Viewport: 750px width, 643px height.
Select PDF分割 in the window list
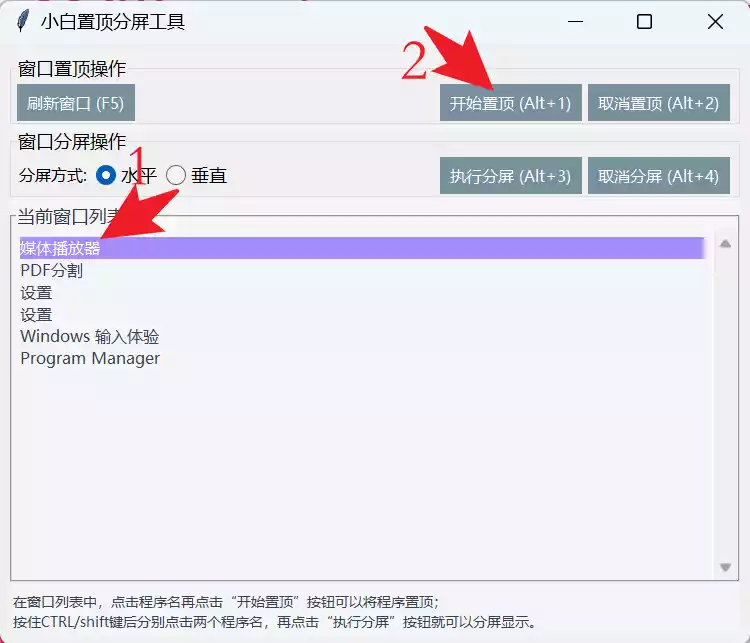tap(51, 271)
